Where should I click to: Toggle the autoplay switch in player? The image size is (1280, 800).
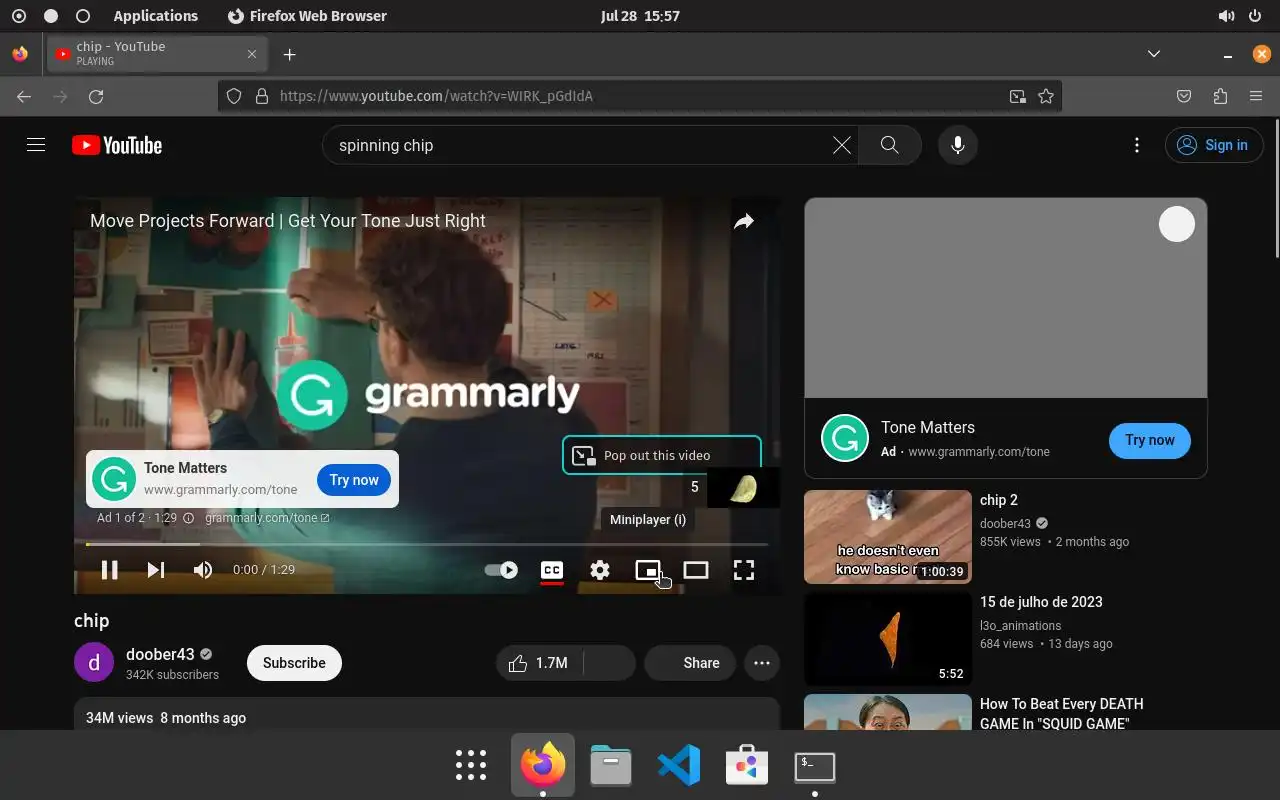(501, 570)
